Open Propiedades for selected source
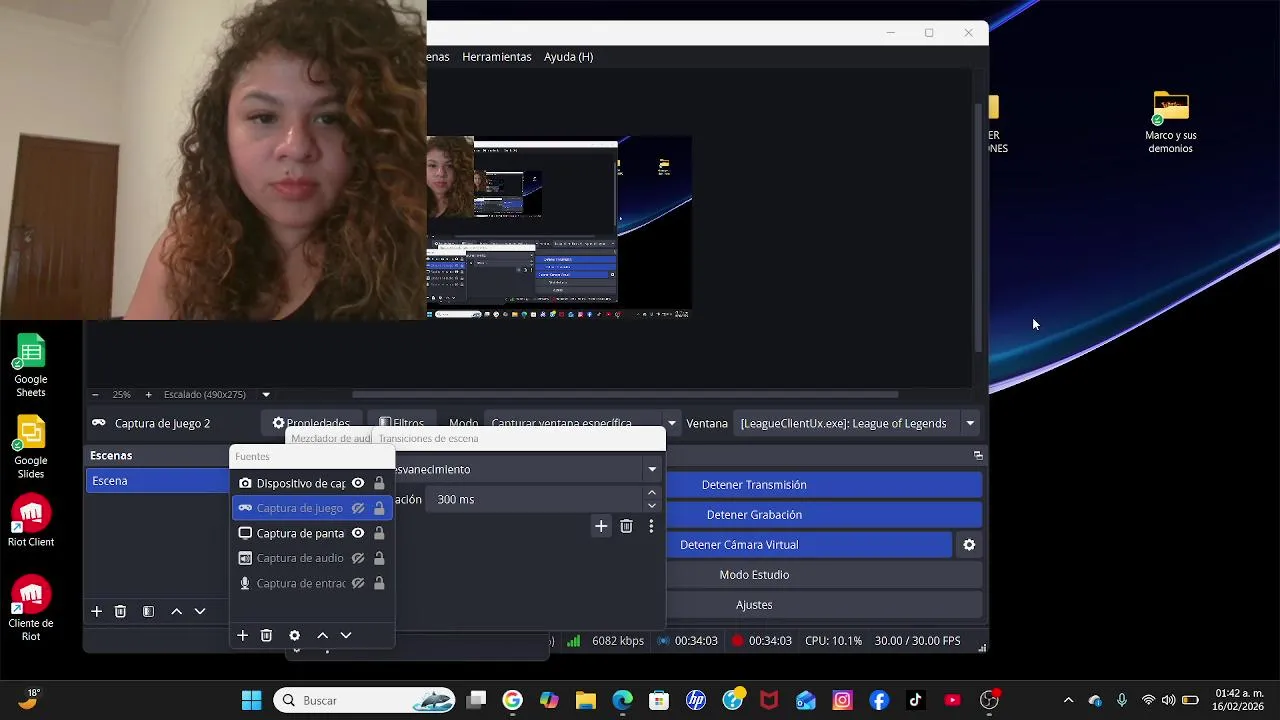Screen dimensions: 1280x720 click(311, 423)
